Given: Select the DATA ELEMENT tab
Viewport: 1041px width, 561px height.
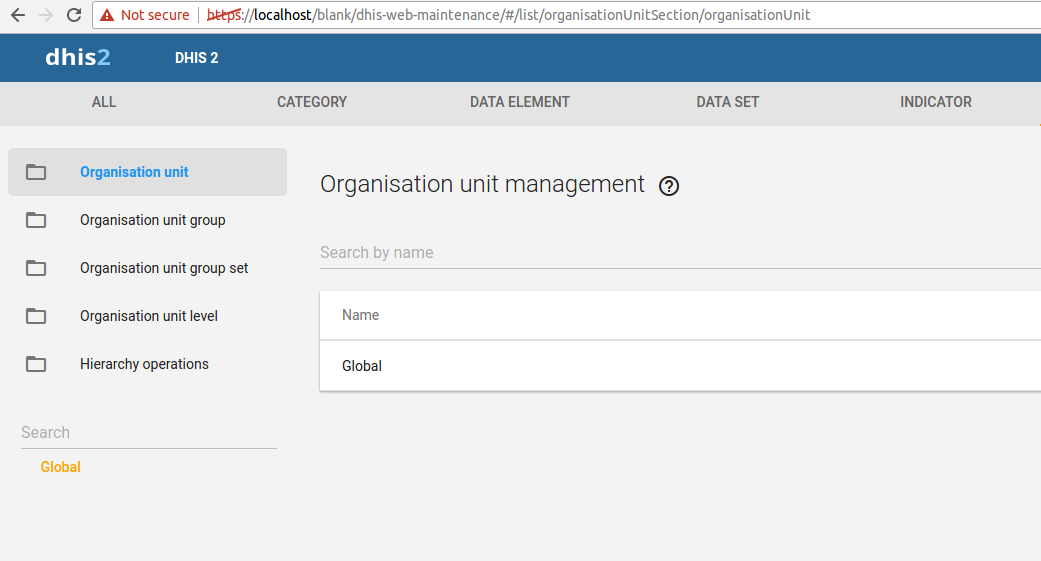Looking at the screenshot, I should pyautogui.click(x=520, y=102).
